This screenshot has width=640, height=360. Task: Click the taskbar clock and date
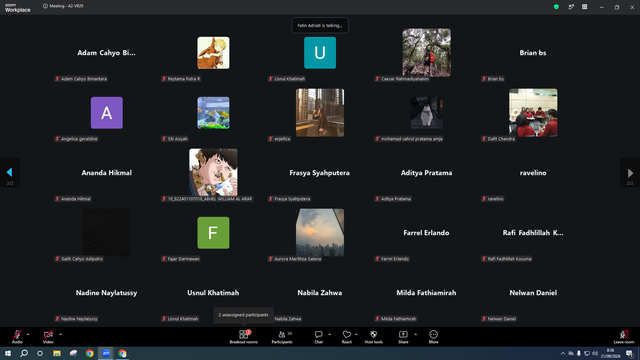pos(611,353)
